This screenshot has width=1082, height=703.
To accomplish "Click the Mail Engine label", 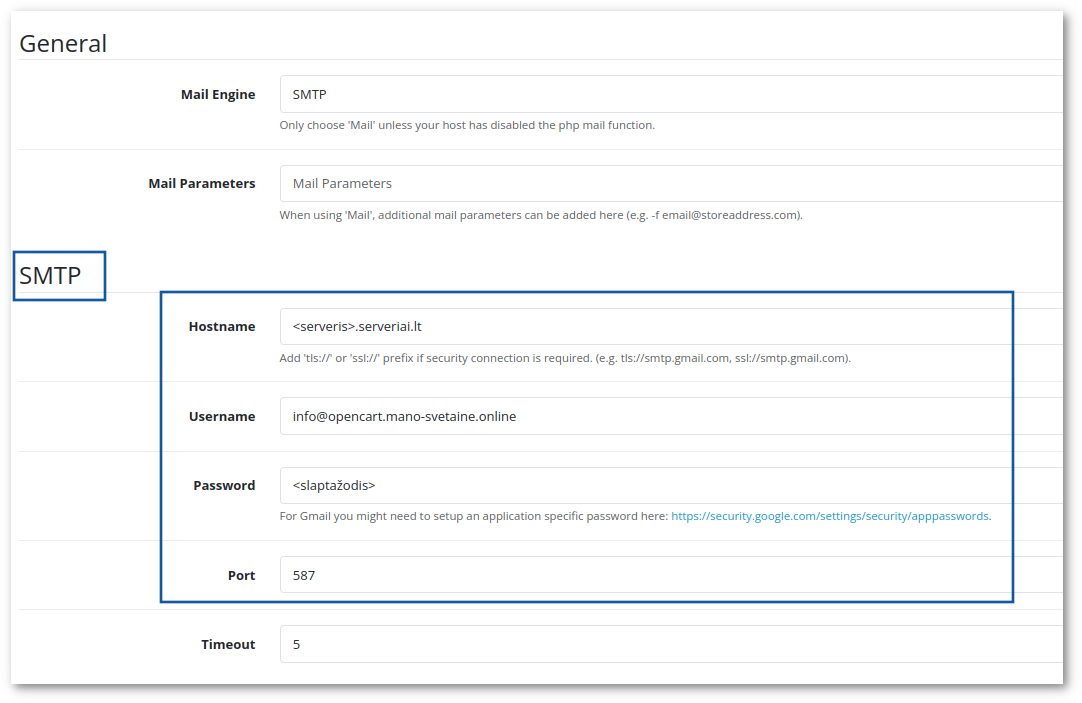I will (218, 95).
